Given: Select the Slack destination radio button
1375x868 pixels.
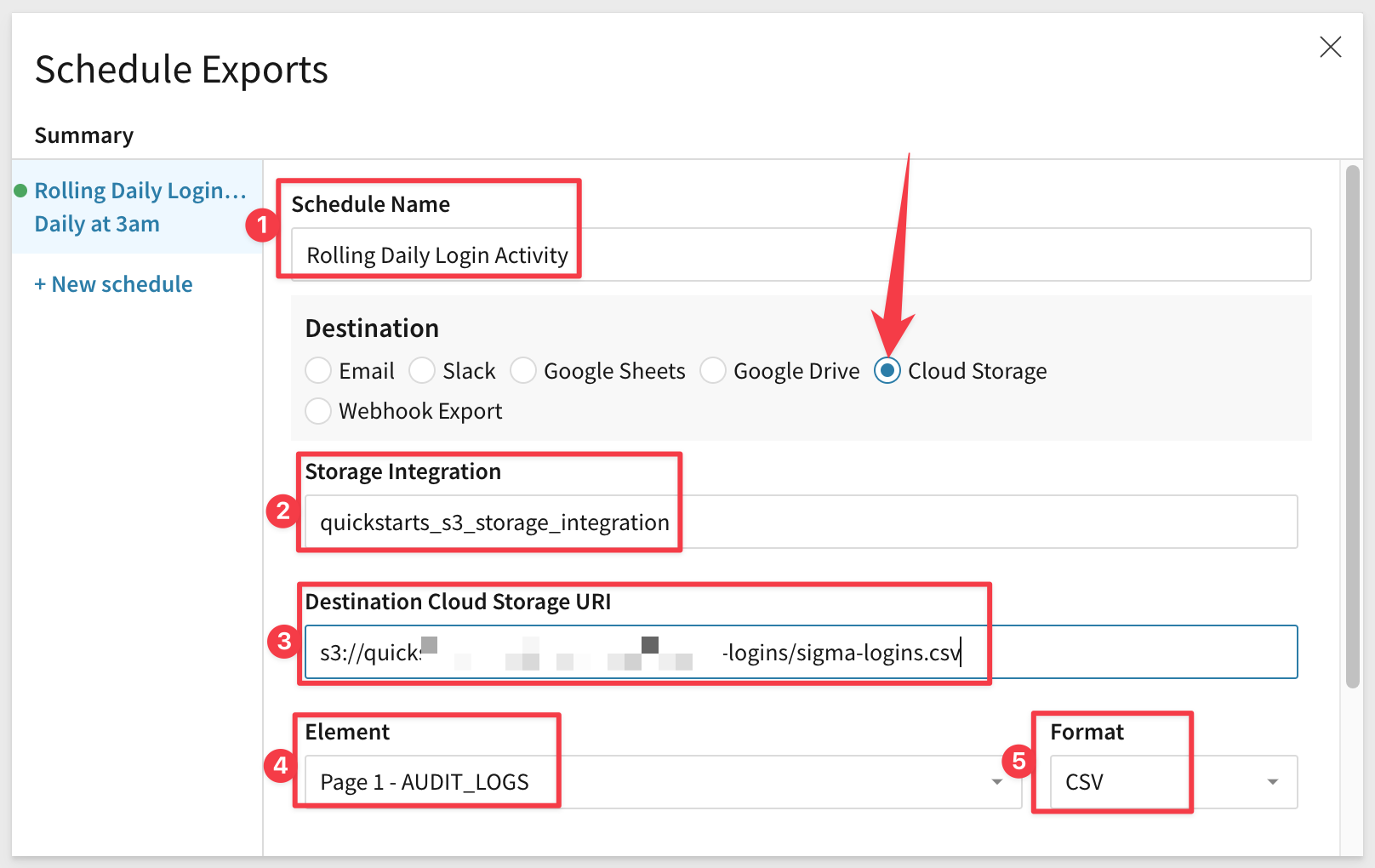Looking at the screenshot, I should (x=422, y=370).
